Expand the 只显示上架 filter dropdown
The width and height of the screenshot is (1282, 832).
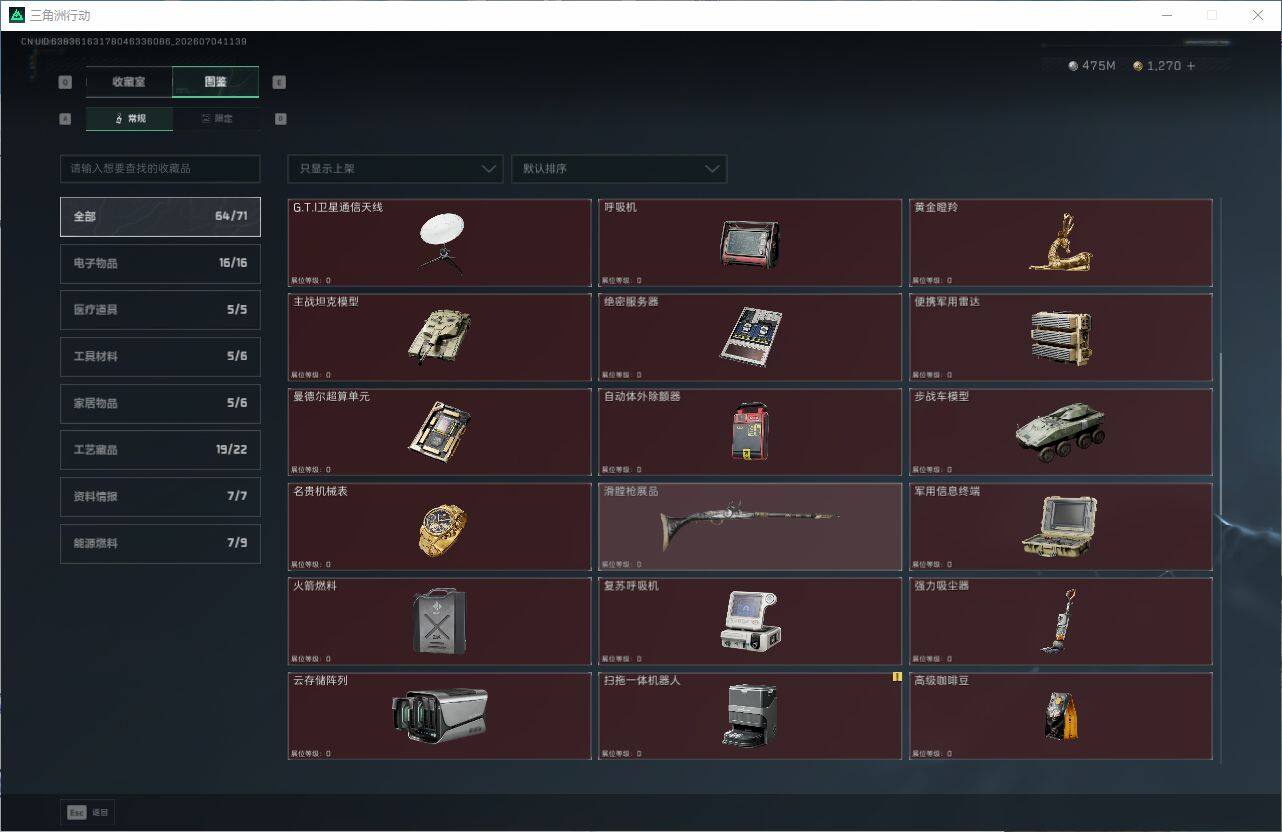(x=395, y=169)
